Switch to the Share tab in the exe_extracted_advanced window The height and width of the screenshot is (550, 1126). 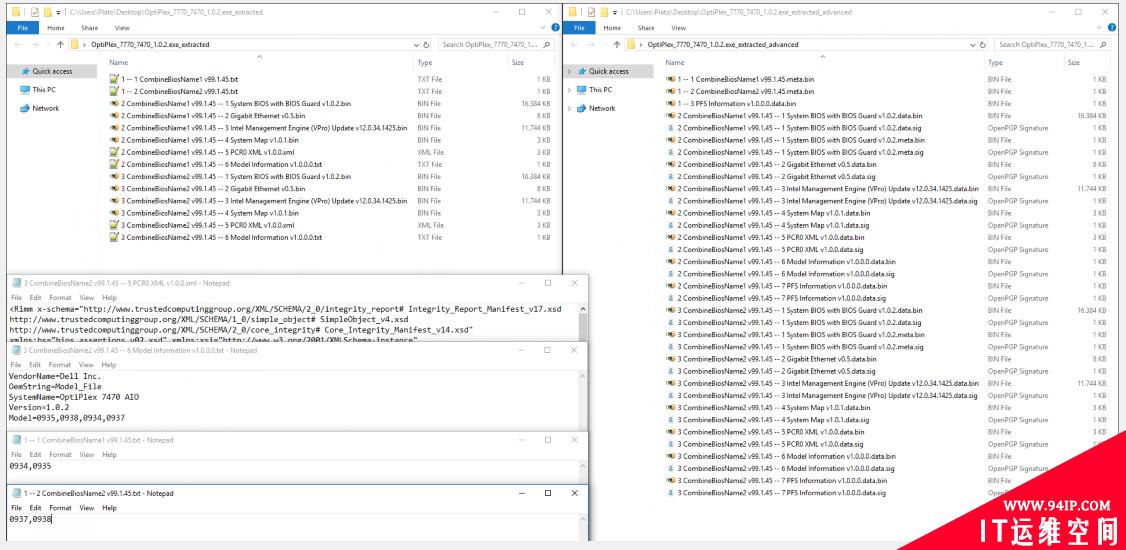pos(646,28)
